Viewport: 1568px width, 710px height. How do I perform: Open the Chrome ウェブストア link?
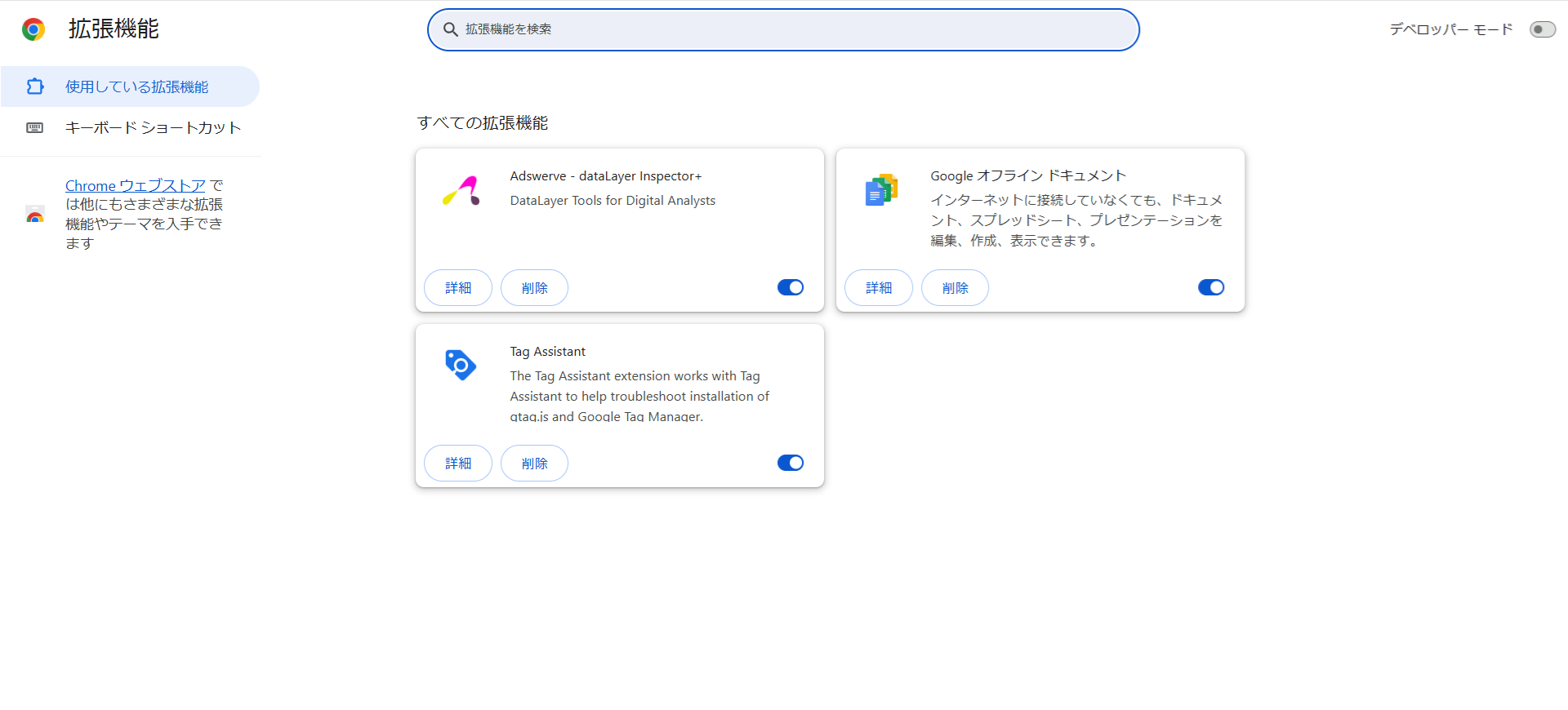point(135,186)
